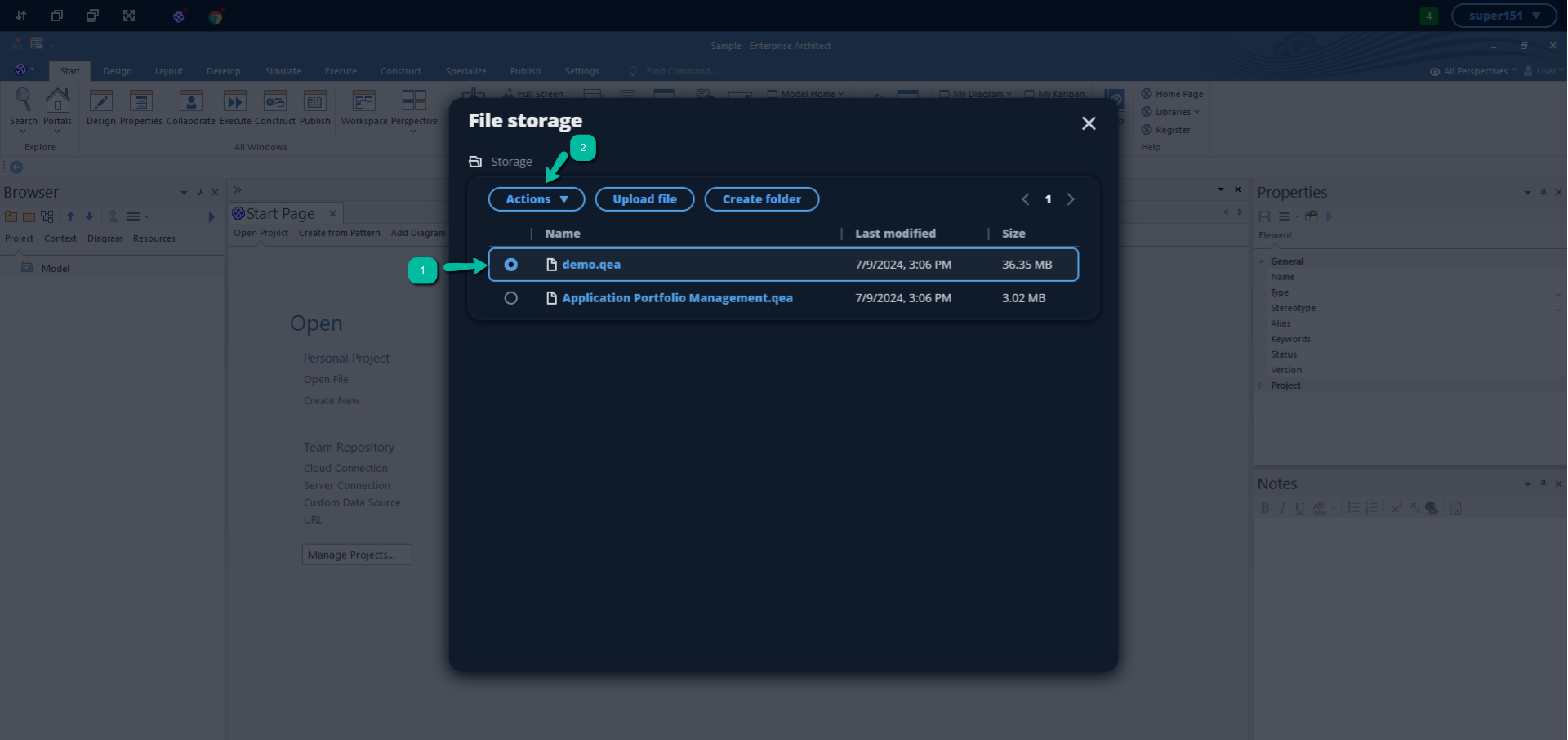Switch to the Resources tab in Browser

[x=154, y=238]
